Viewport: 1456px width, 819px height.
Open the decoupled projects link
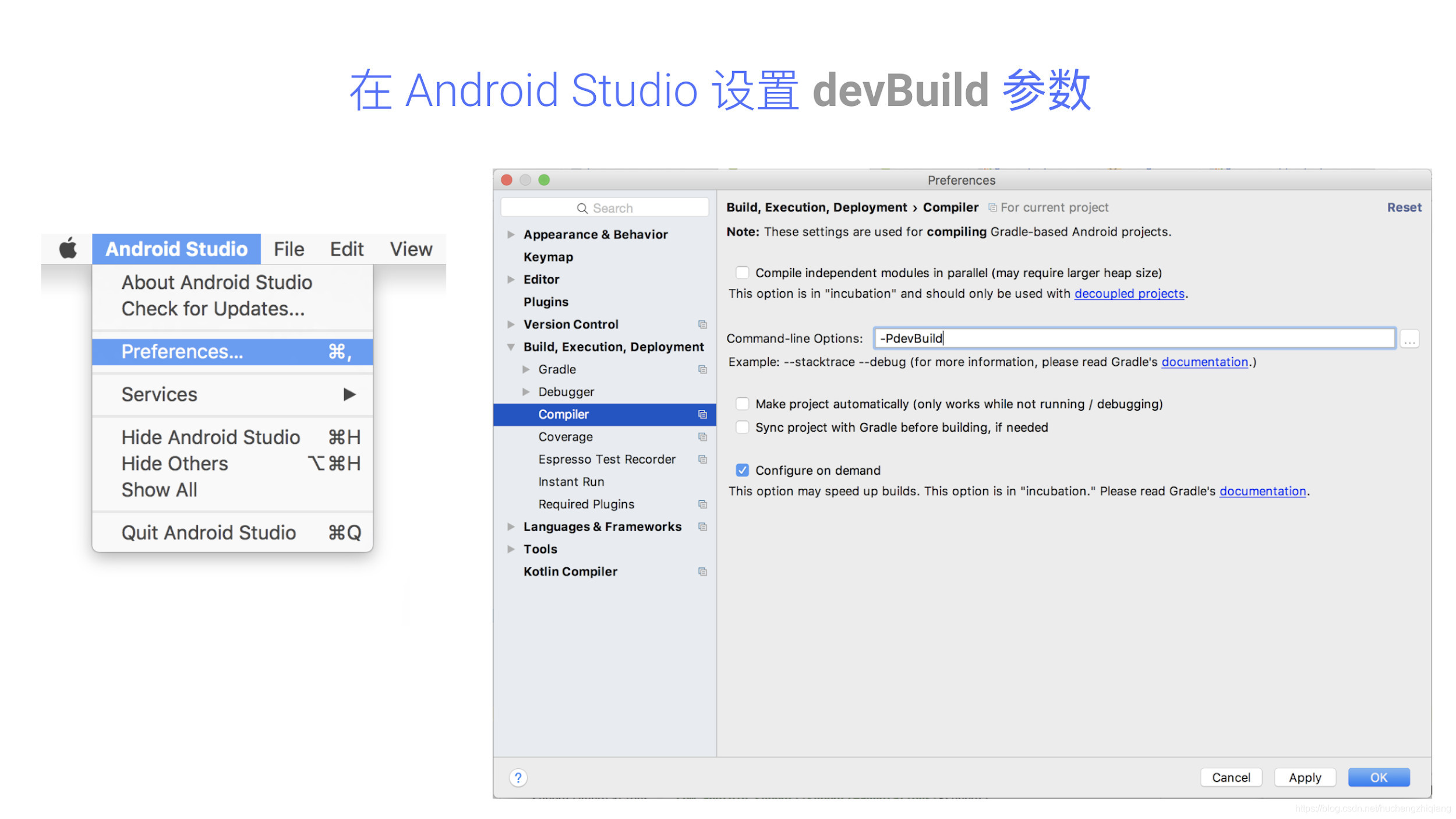click(x=1129, y=294)
